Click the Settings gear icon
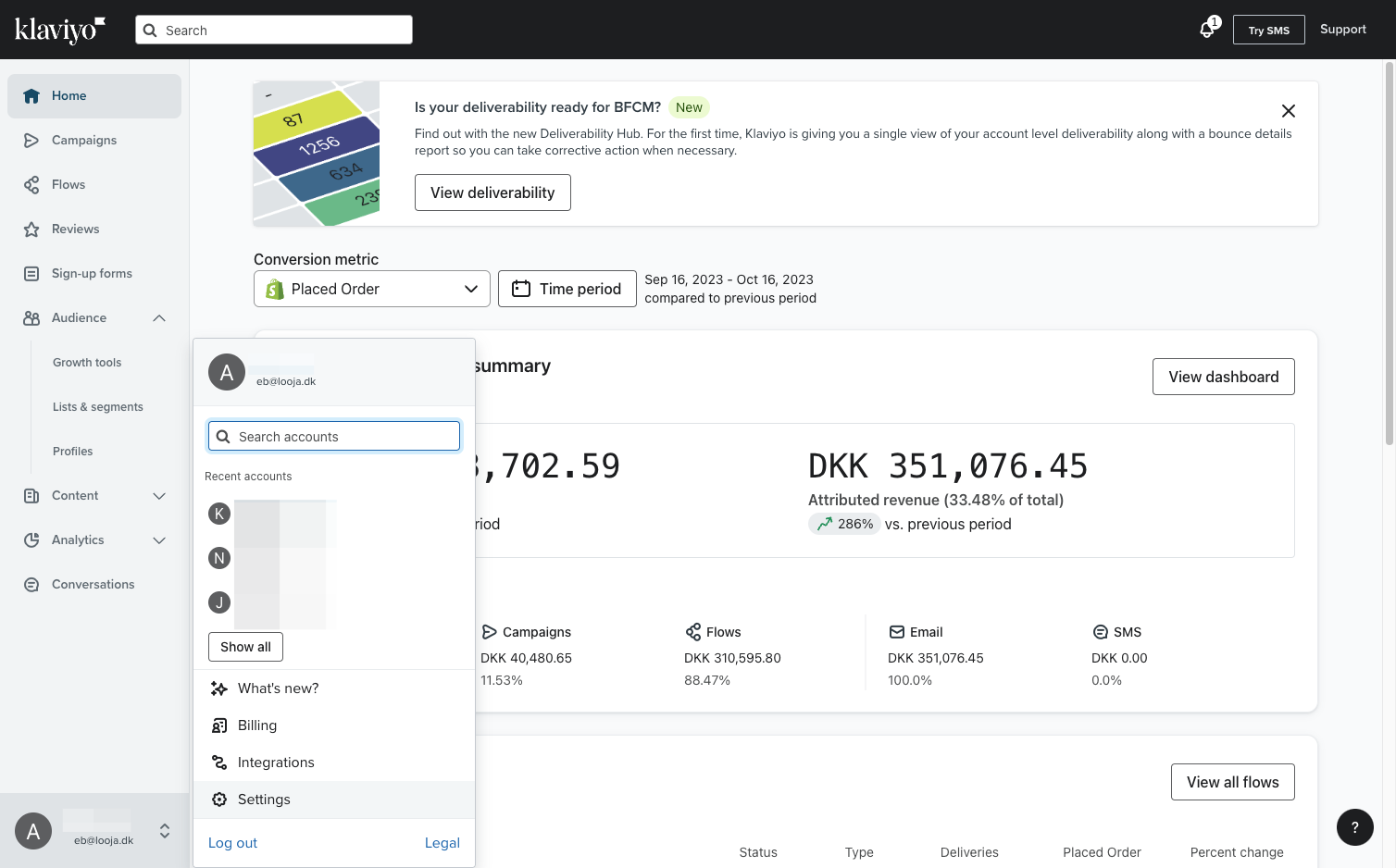1396x868 pixels. (219, 800)
